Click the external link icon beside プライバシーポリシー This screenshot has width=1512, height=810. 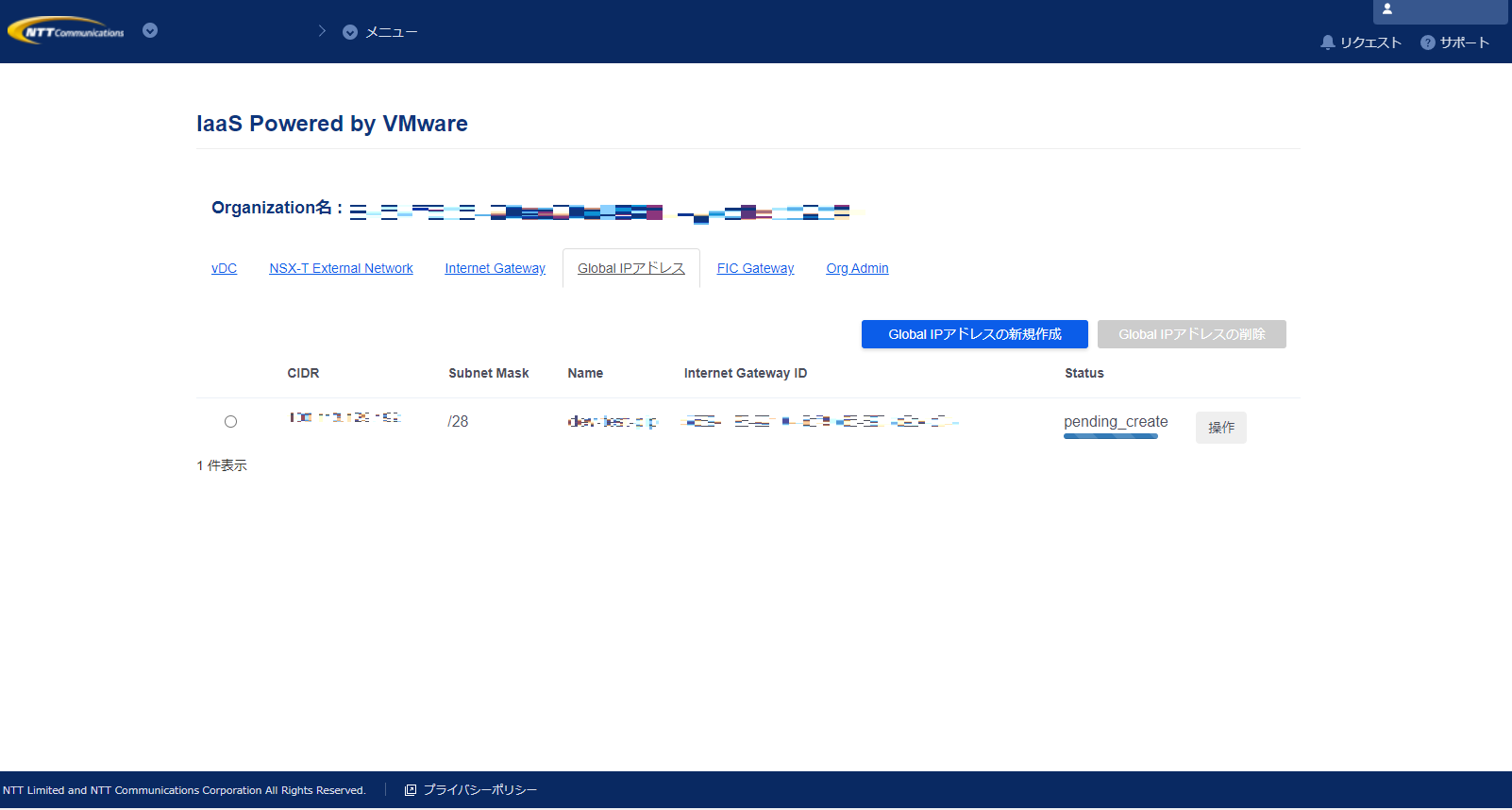[x=411, y=790]
